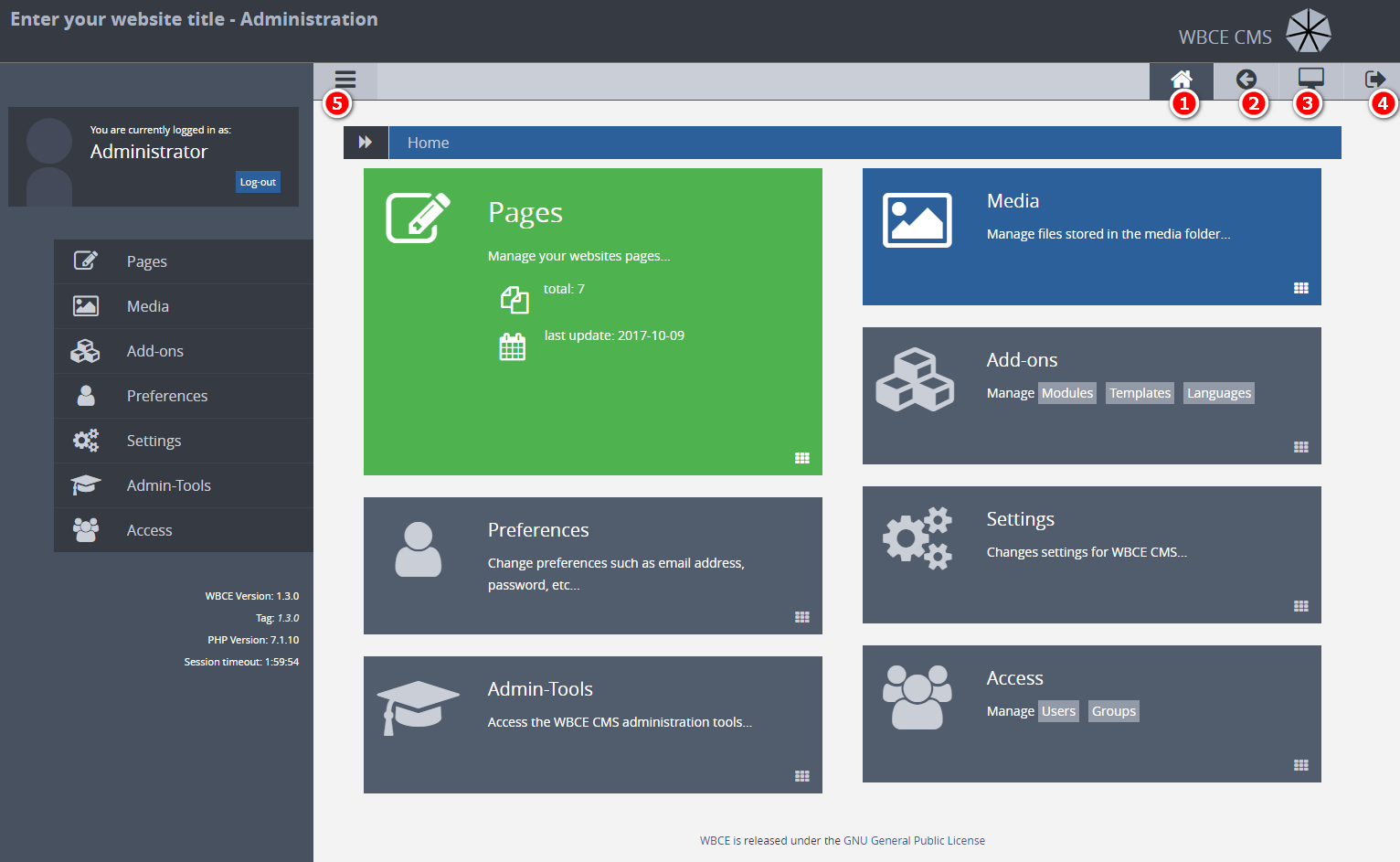Click the large image icon on Media tile
The height and width of the screenshot is (862, 1400).
pos(917,219)
